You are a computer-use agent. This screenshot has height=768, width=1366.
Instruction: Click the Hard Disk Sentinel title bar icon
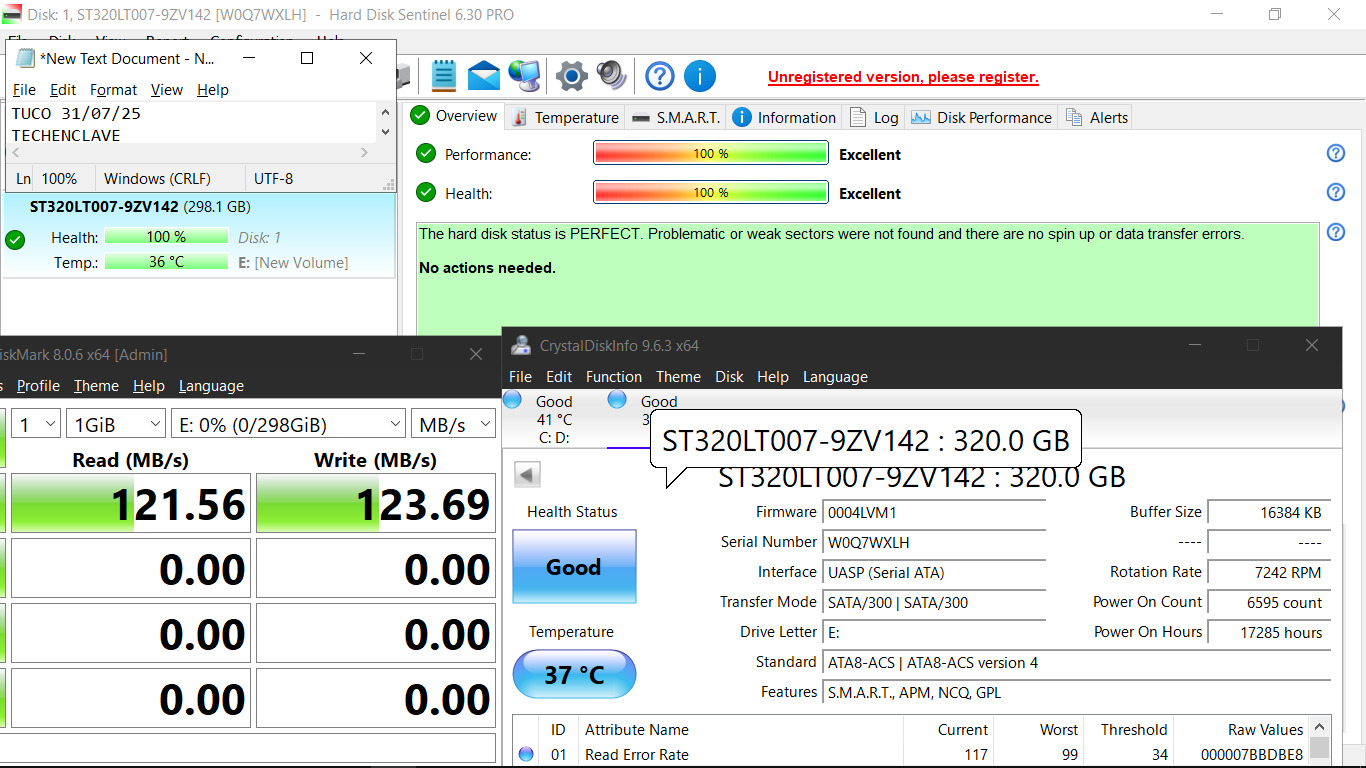12,14
